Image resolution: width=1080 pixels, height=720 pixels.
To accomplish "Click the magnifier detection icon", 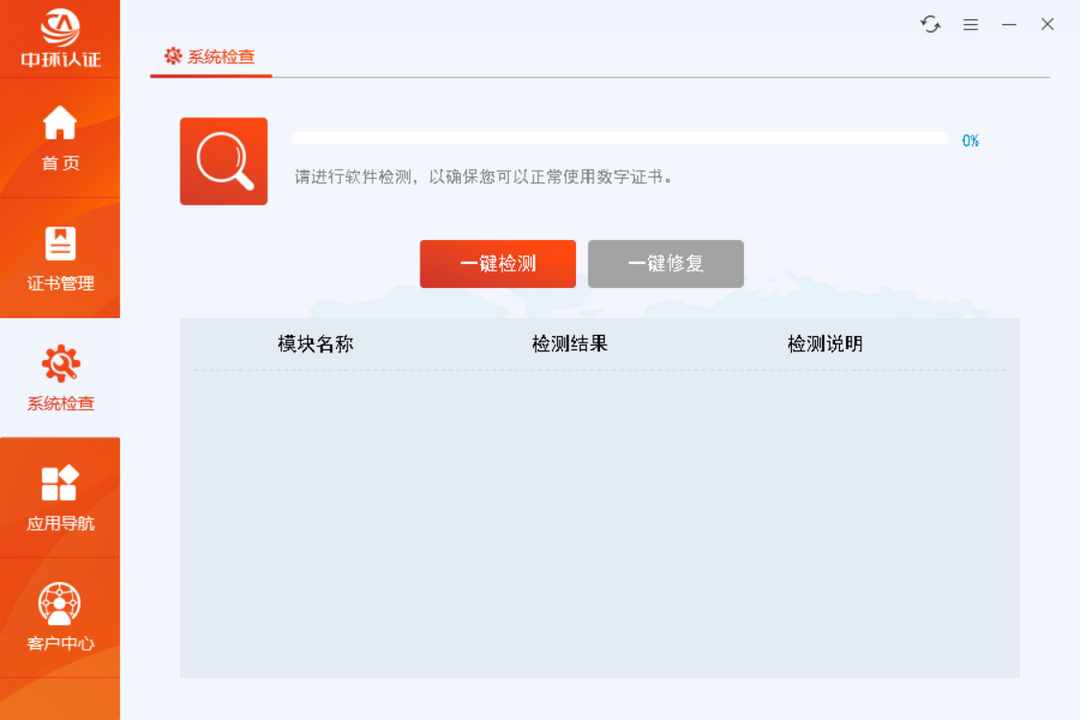I will tap(223, 162).
